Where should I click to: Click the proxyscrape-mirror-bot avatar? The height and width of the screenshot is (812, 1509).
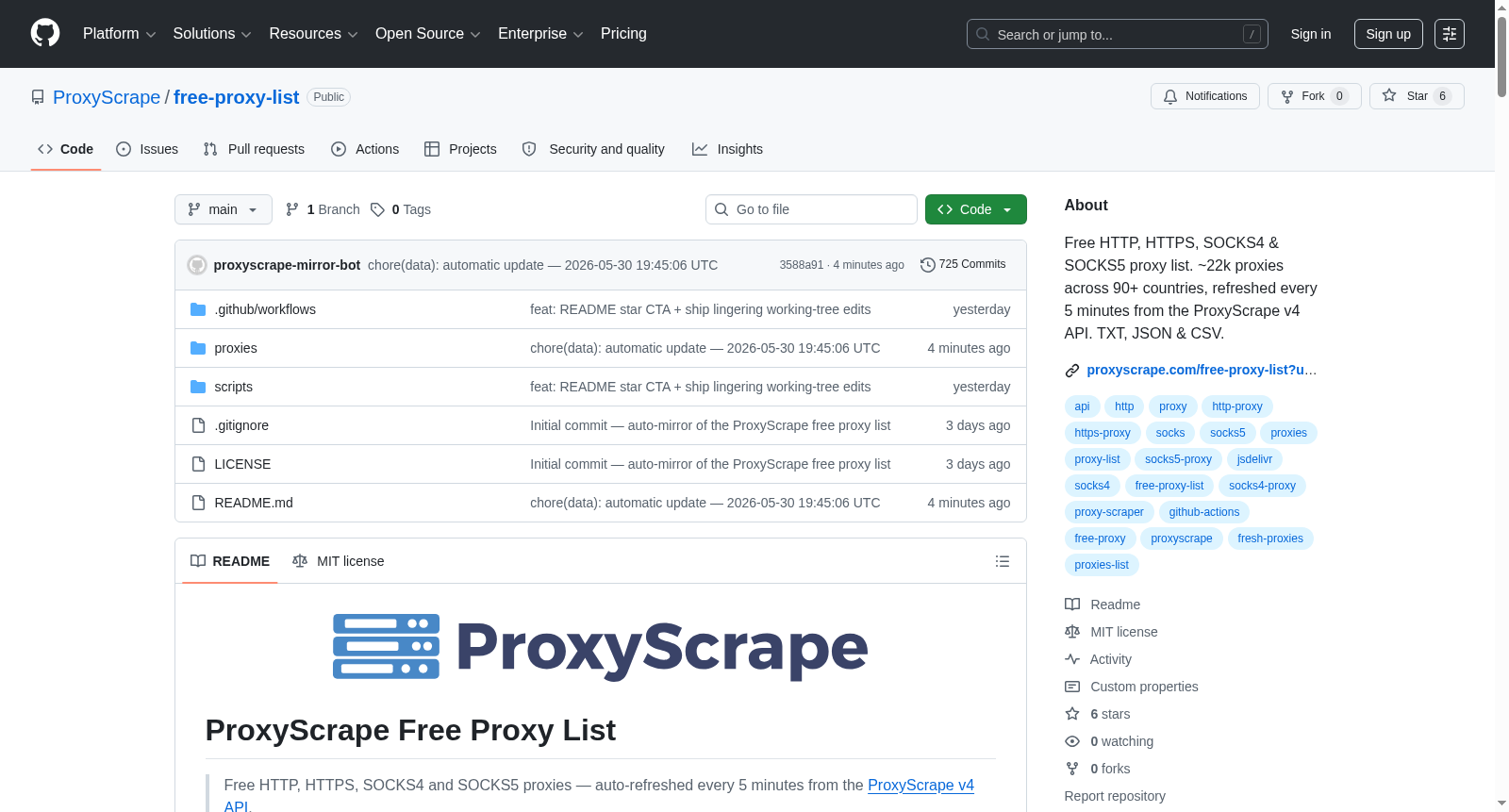(x=197, y=265)
